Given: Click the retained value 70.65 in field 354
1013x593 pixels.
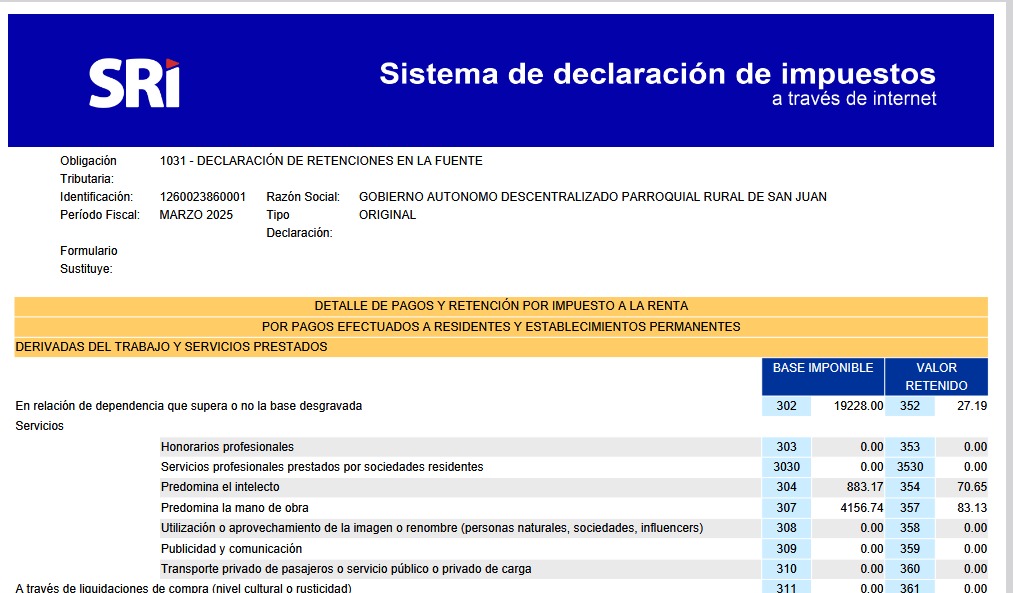Looking at the screenshot, I should pyautogui.click(x=971, y=487).
